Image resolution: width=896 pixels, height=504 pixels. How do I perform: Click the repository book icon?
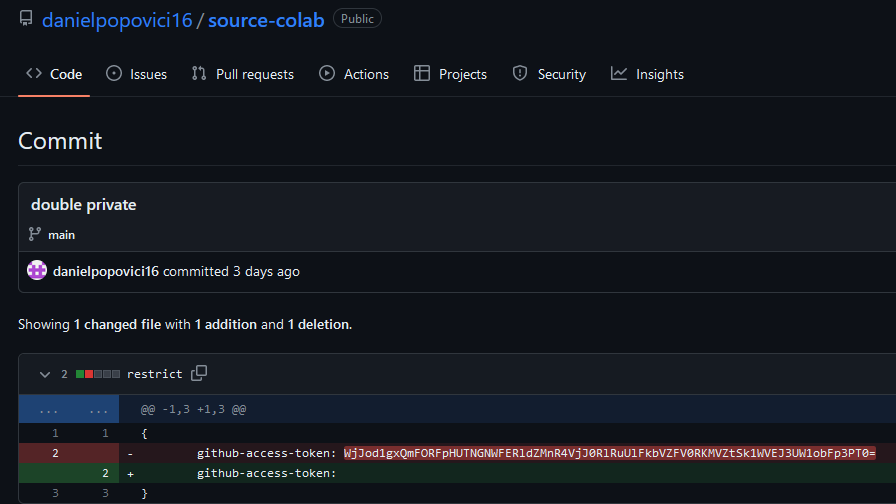pos(26,19)
